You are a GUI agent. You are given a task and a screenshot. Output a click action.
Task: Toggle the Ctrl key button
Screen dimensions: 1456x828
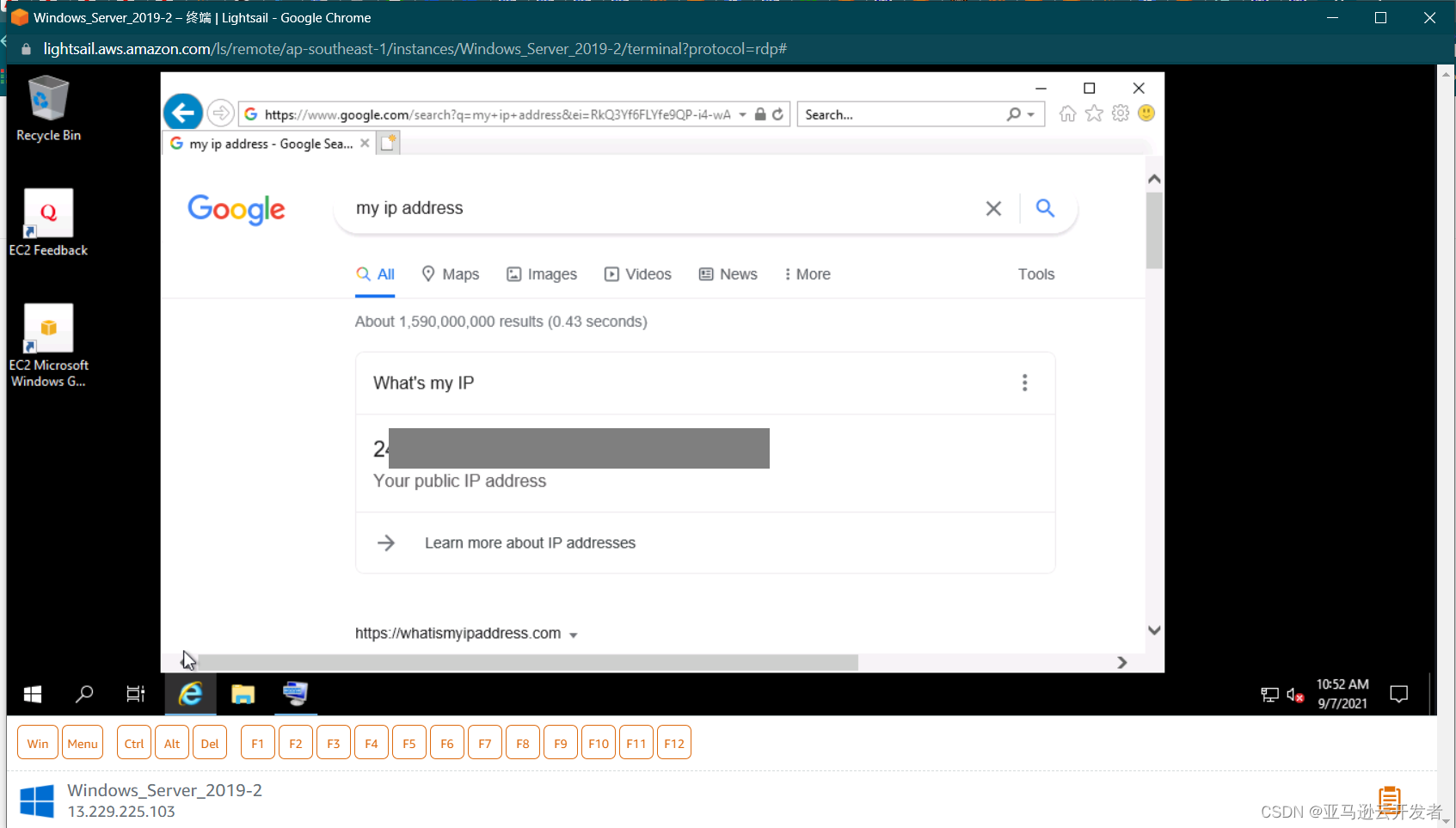tap(134, 743)
